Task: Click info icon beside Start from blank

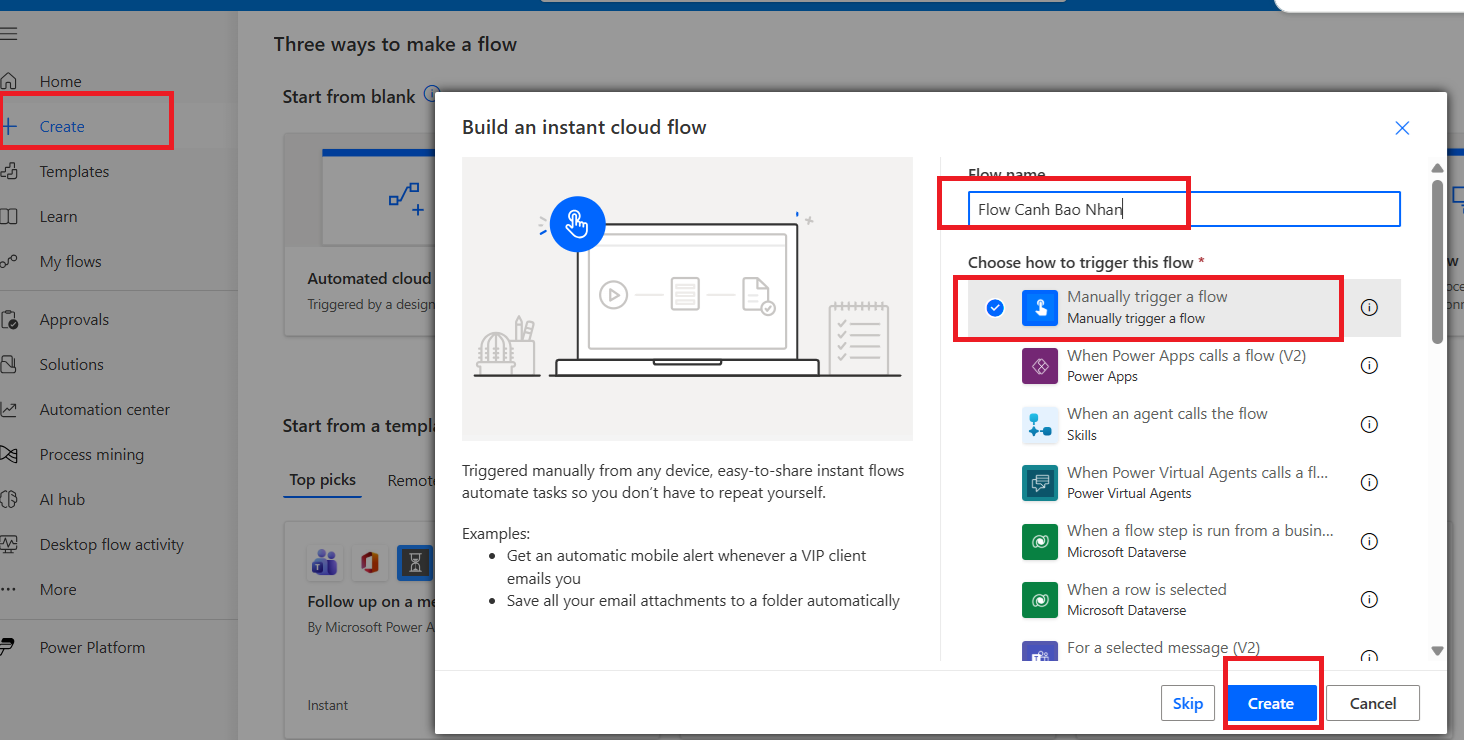Action: (x=431, y=95)
